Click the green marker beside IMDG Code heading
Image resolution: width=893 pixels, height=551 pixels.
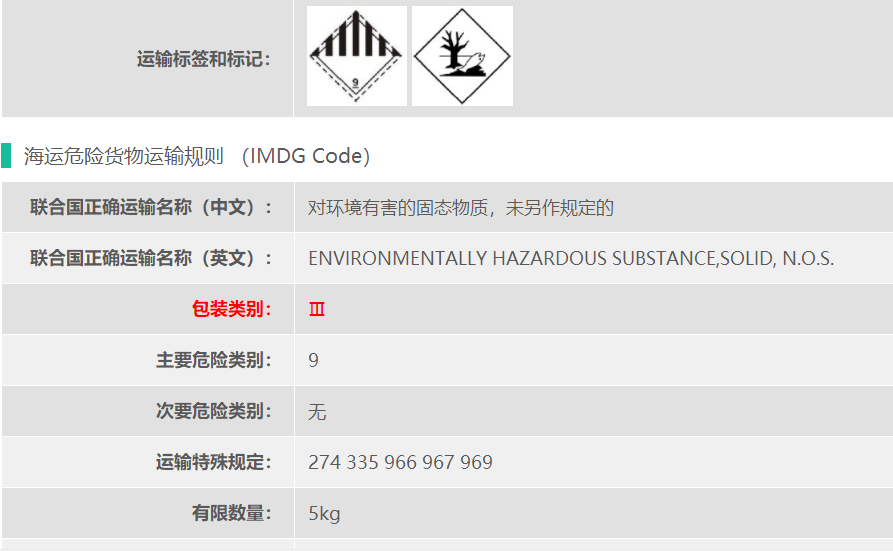tap(7, 156)
